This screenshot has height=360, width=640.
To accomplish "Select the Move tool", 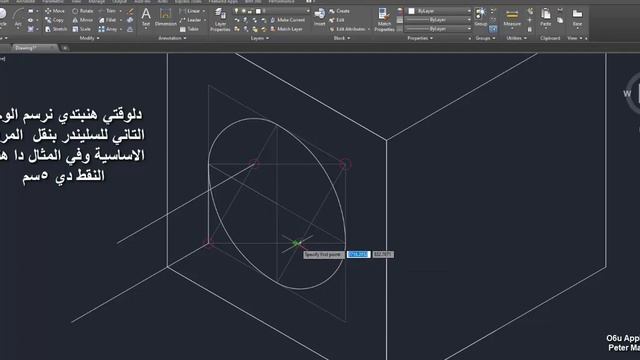I will (x=55, y=11).
